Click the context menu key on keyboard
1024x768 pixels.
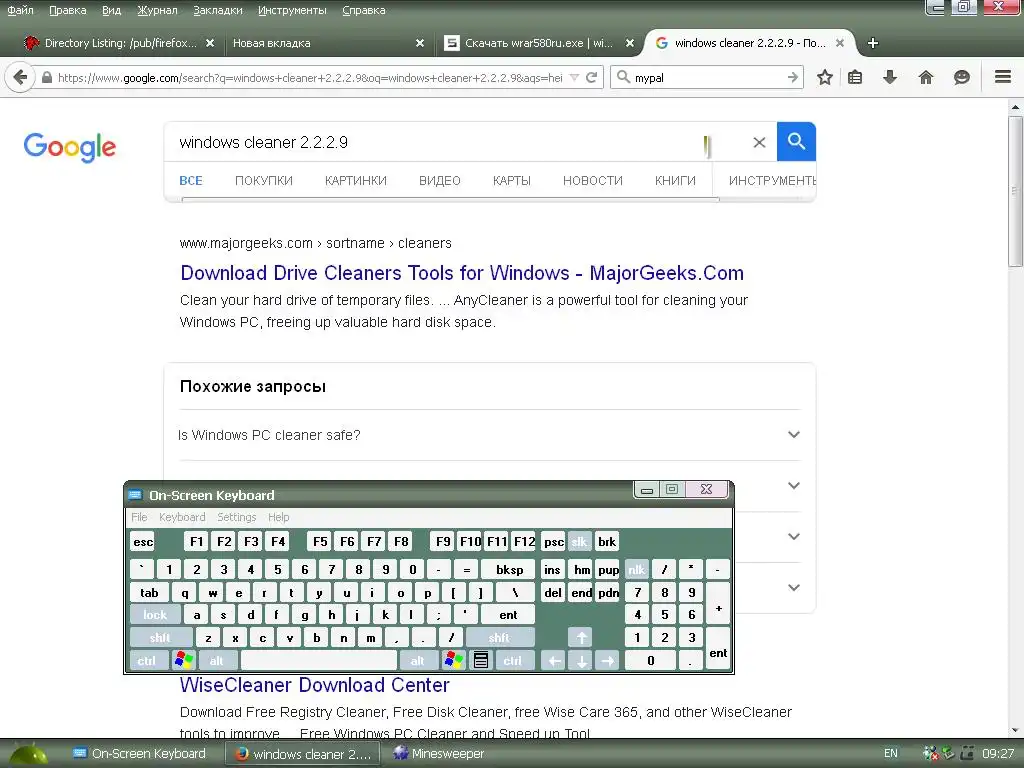coord(481,660)
